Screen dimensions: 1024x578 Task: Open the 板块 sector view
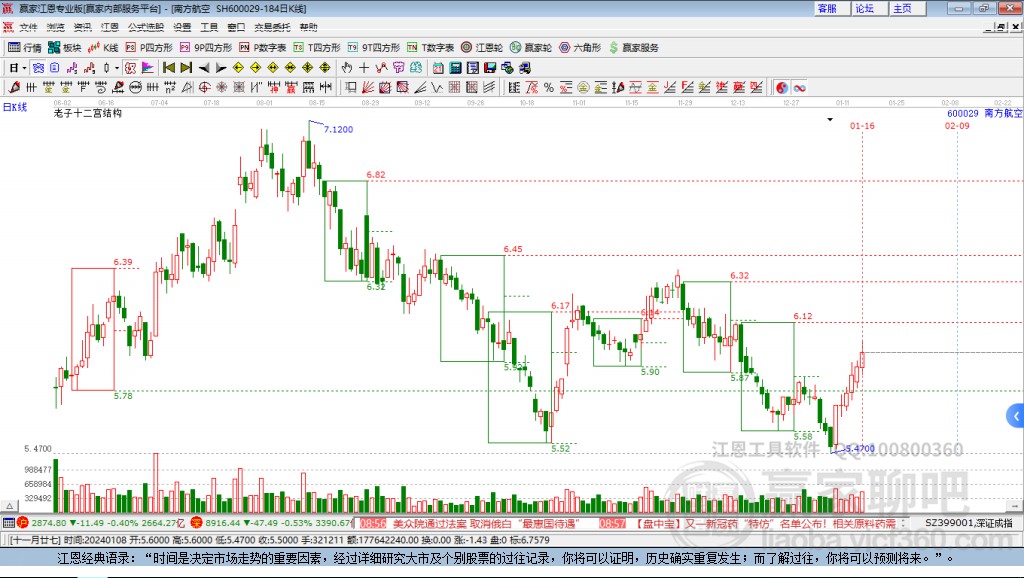coord(64,48)
